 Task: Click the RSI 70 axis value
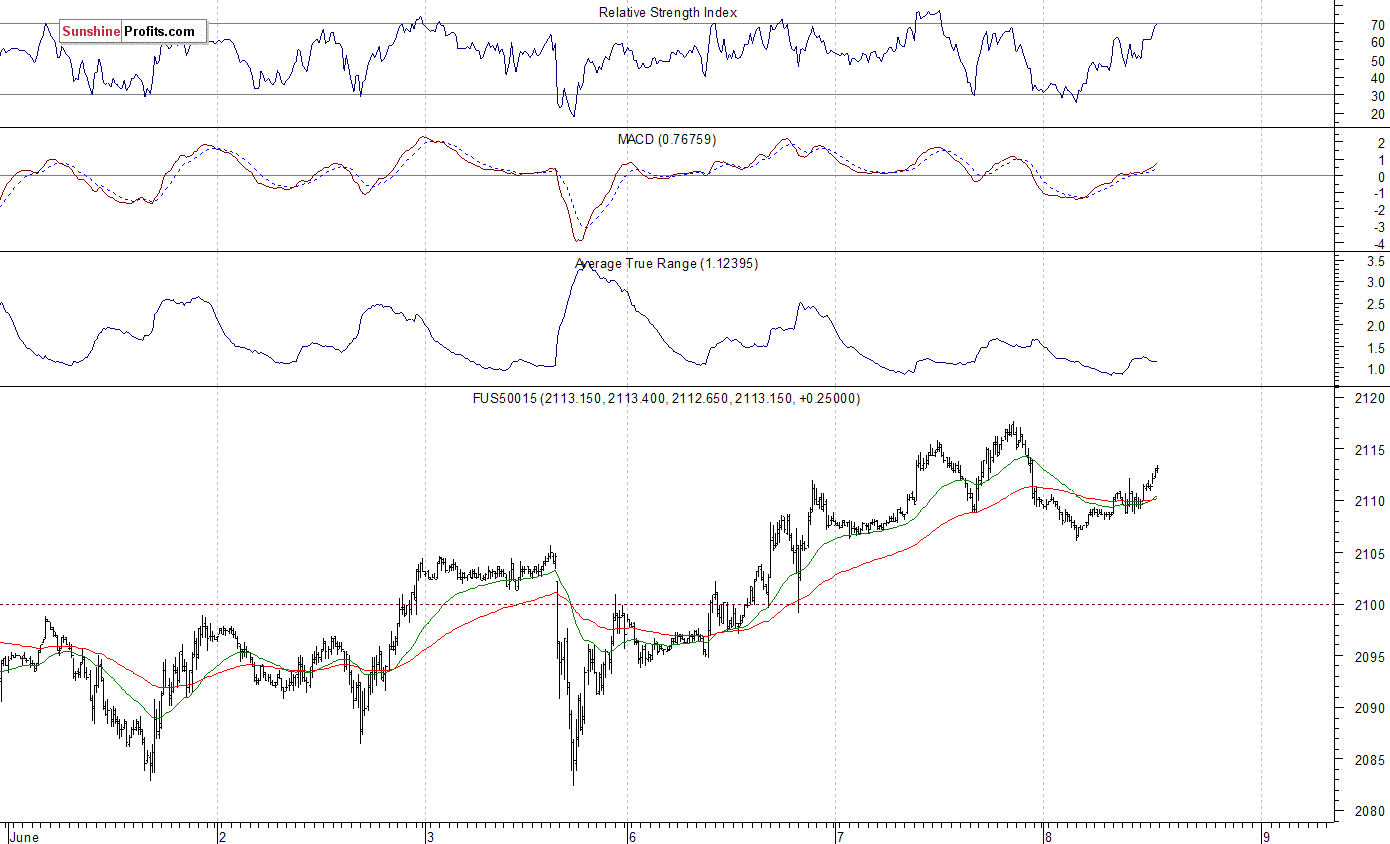click(x=1377, y=25)
